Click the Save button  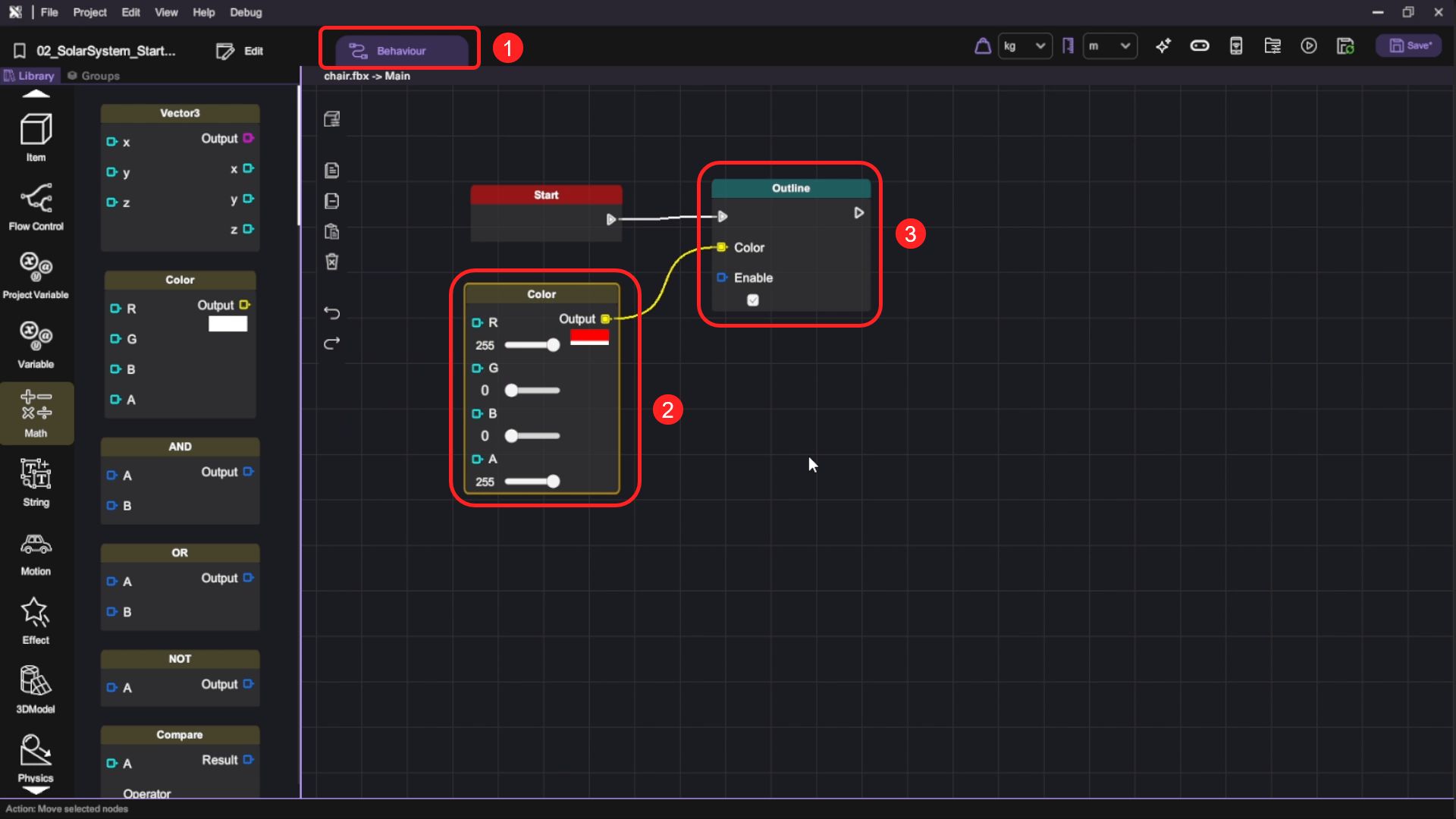point(1409,46)
